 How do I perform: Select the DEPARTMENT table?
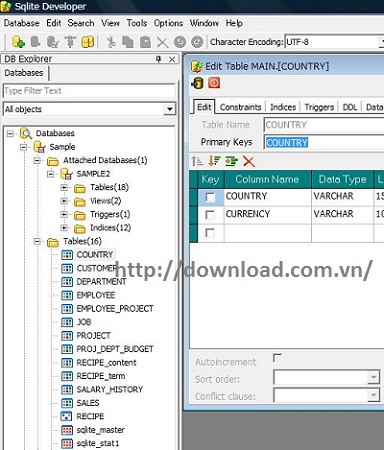click(x=101, y=282)
